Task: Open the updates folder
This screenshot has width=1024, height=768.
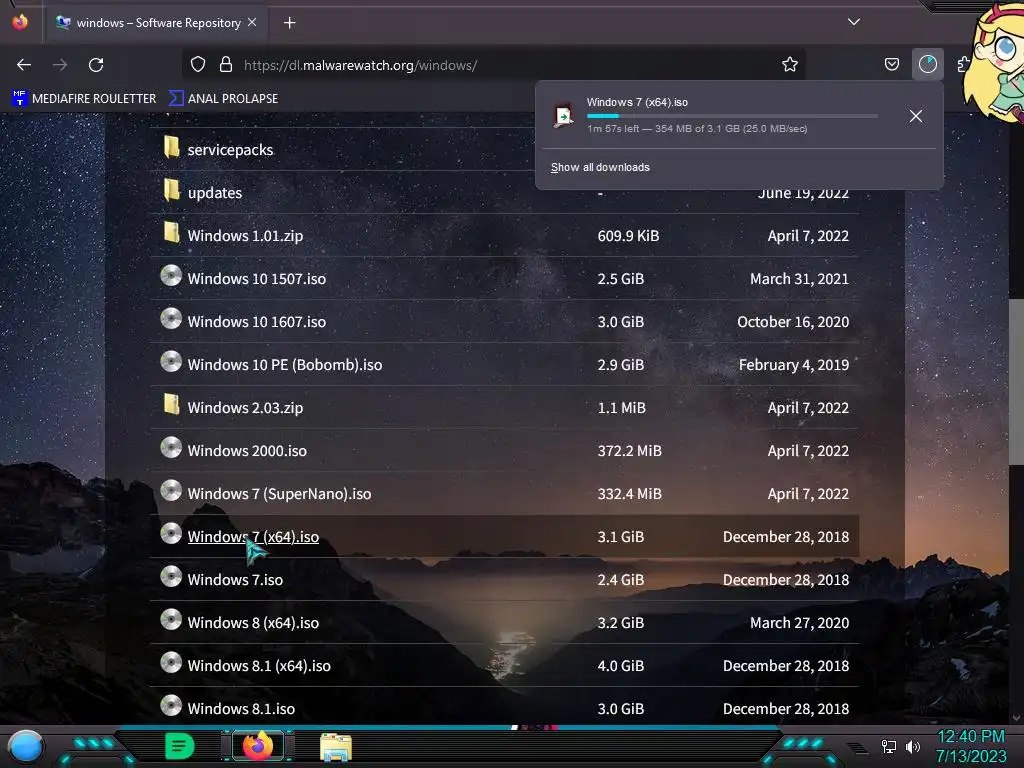Action: (215, 193)
